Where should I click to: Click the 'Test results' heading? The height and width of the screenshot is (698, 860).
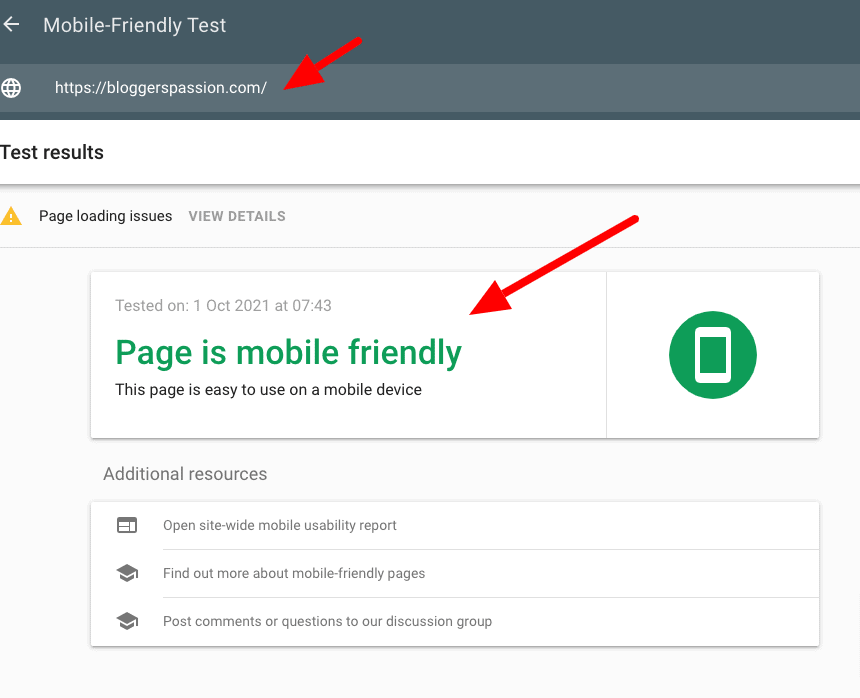(52, 152)
